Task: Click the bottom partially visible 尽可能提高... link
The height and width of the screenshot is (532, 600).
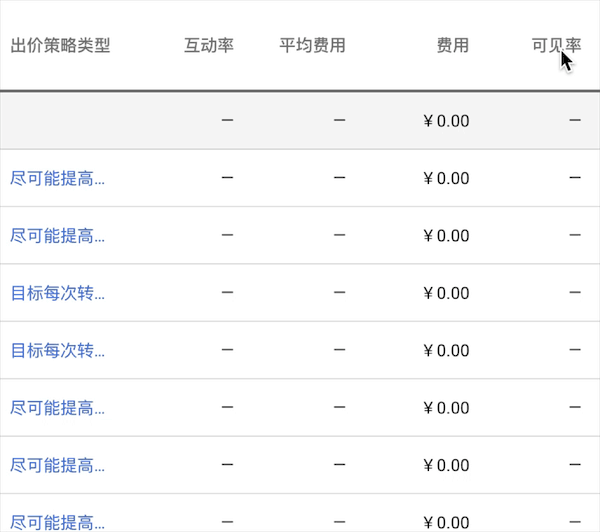Action: coord(58,522)
